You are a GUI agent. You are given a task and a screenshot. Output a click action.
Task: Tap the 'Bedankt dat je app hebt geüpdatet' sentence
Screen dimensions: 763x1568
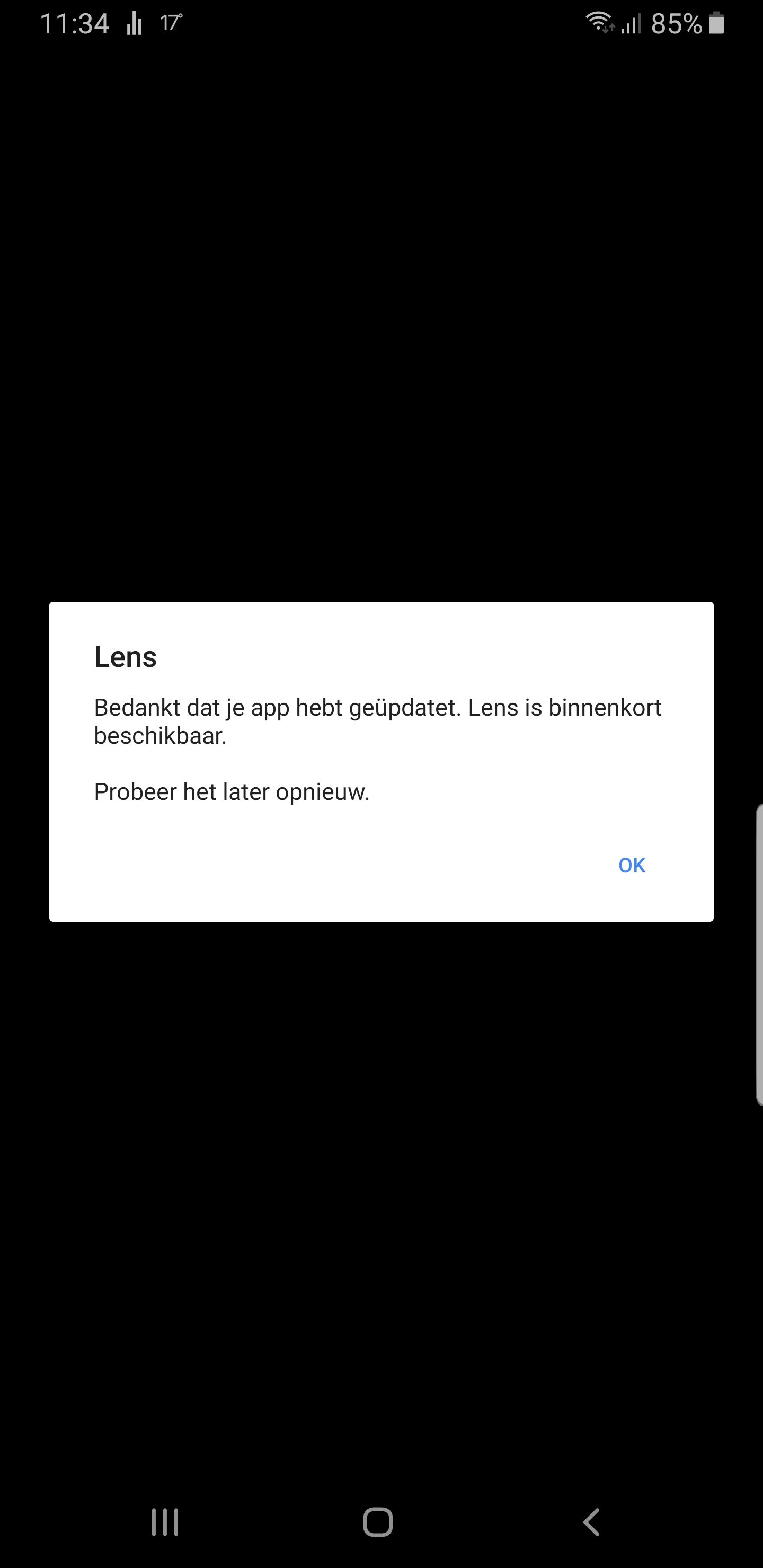[277, 708]
